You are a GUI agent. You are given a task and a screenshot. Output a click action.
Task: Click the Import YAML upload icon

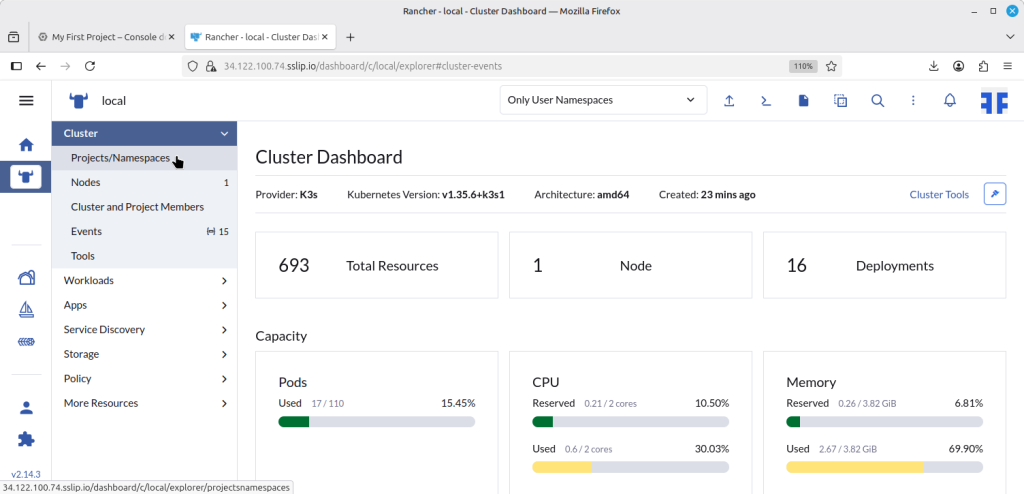pyautogui.click(x=729, y=101)
